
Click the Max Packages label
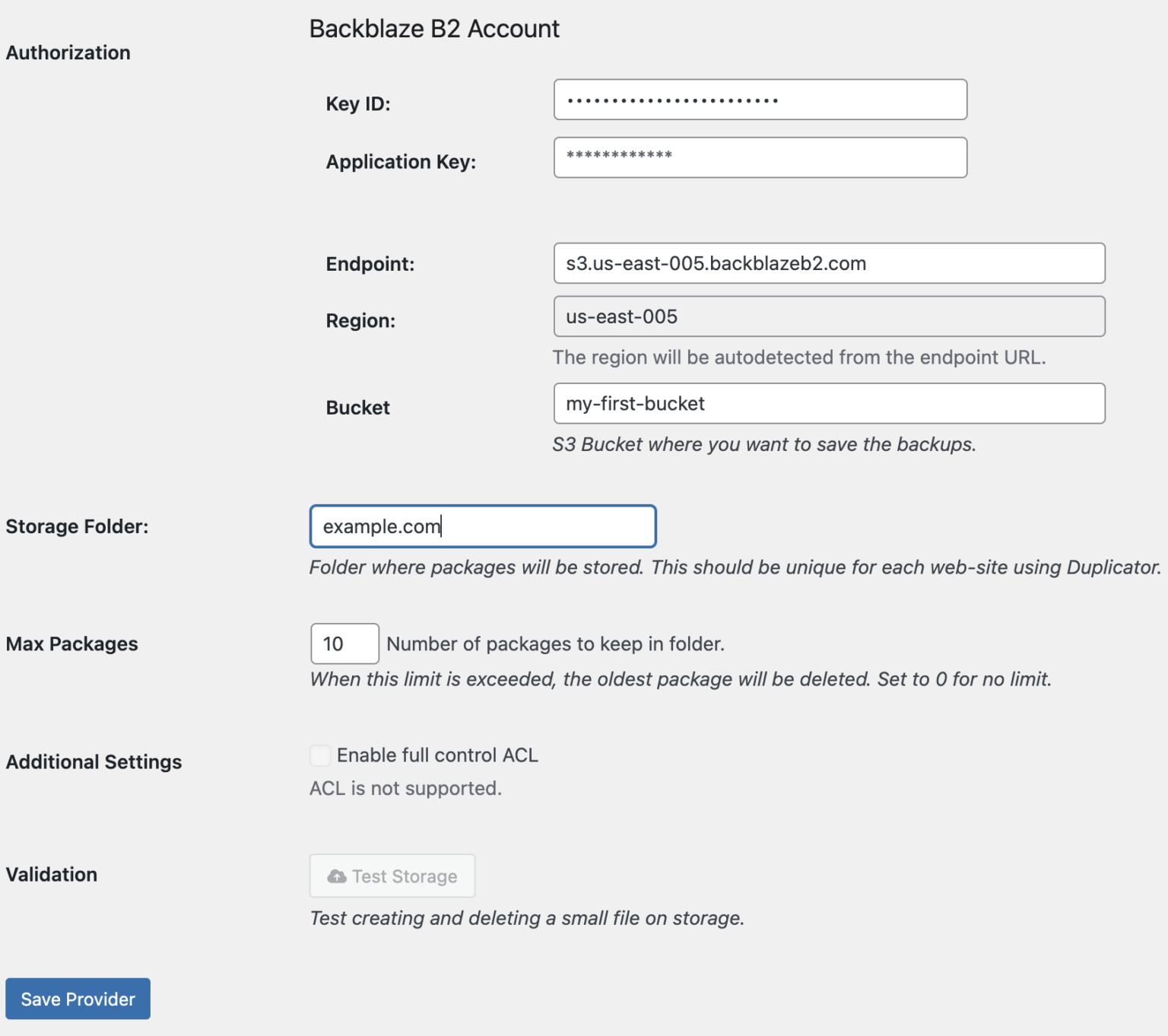[71, 644]
